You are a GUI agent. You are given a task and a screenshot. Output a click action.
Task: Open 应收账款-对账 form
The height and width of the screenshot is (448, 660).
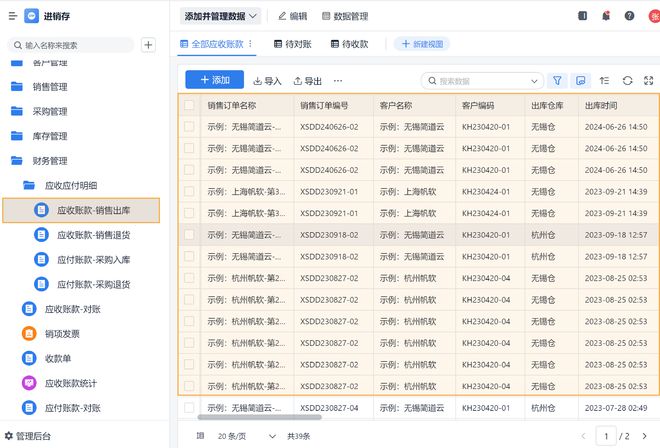coord(72,309)
